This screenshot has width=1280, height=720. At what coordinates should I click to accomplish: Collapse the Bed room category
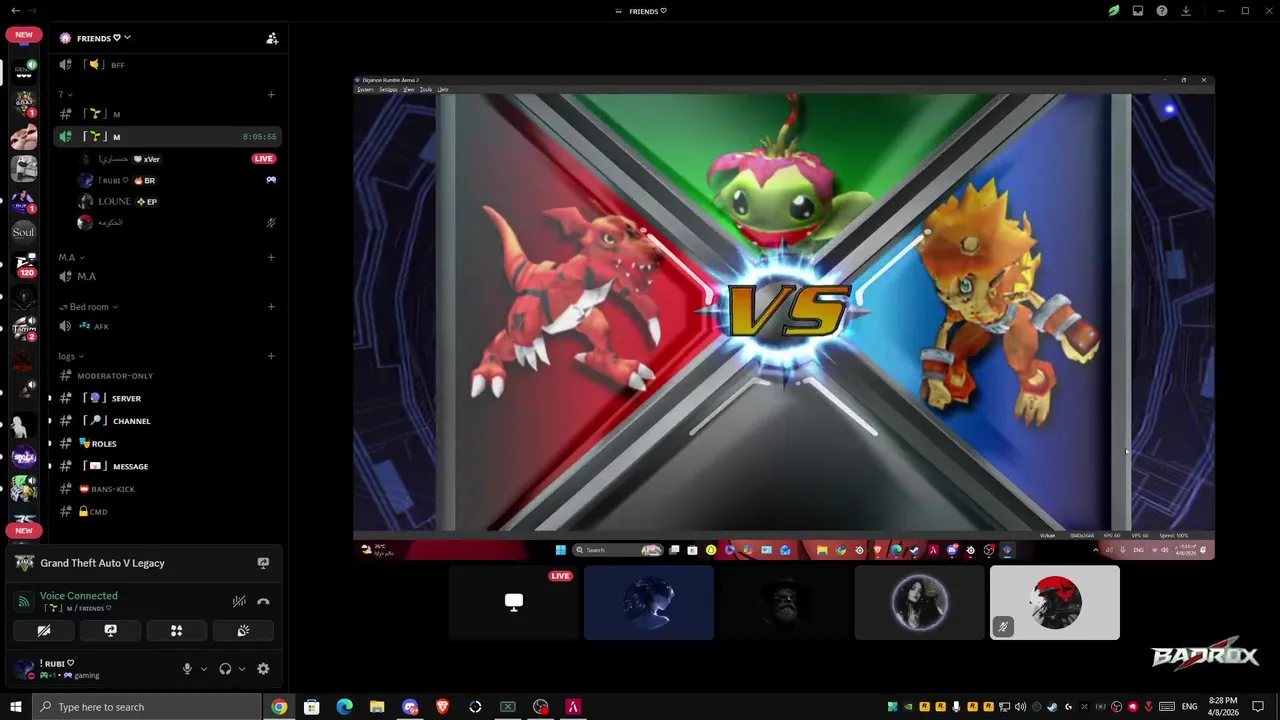(88, 307)
